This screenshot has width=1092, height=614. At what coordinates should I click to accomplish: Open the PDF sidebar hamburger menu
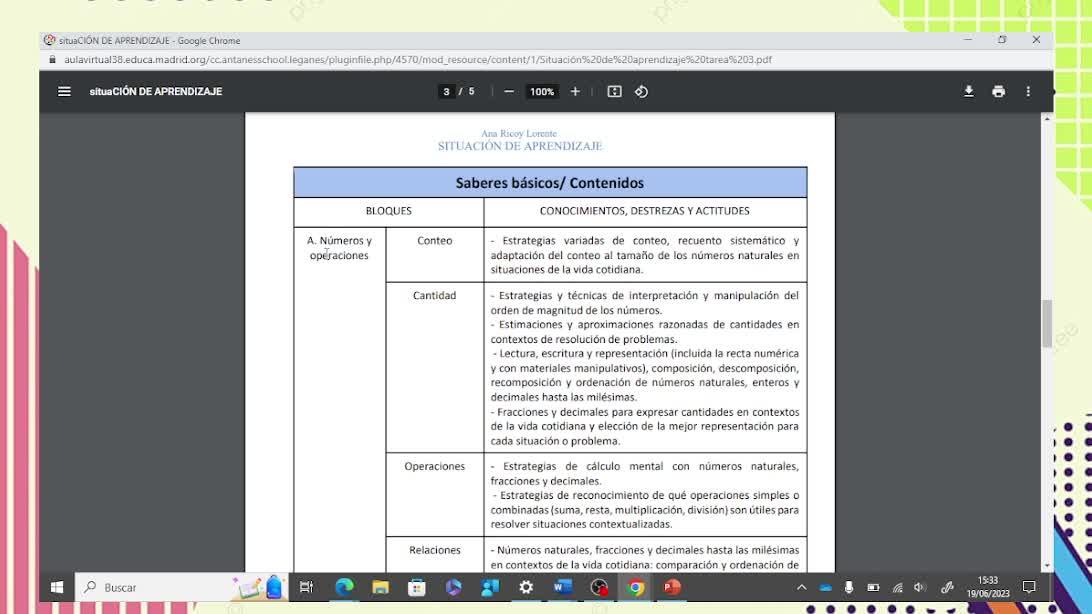[64, 91]
